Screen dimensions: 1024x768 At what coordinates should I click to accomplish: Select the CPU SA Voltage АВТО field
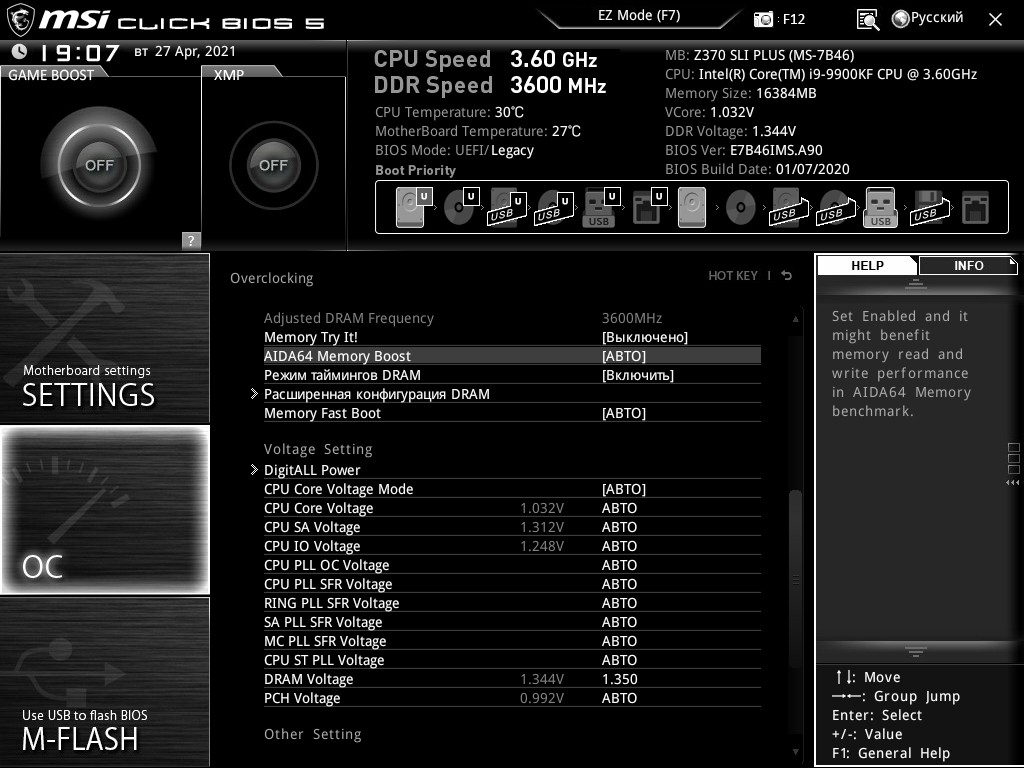pyautogui.click(x=619, y=526)
